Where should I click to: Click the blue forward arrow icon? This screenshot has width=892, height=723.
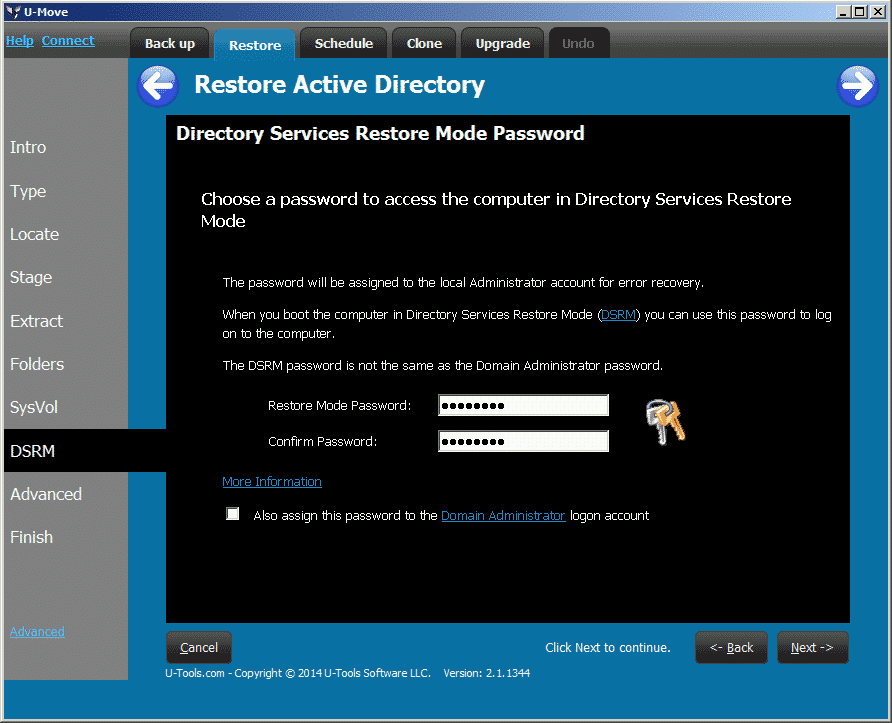click(857, 86)
